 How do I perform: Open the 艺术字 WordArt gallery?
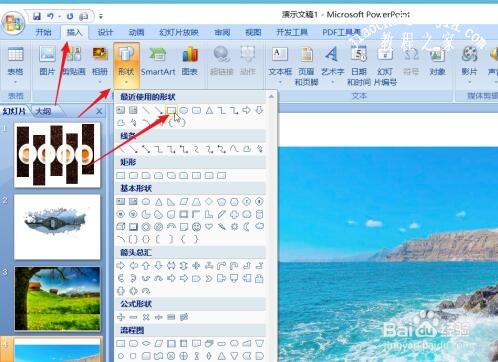[332, 65]
